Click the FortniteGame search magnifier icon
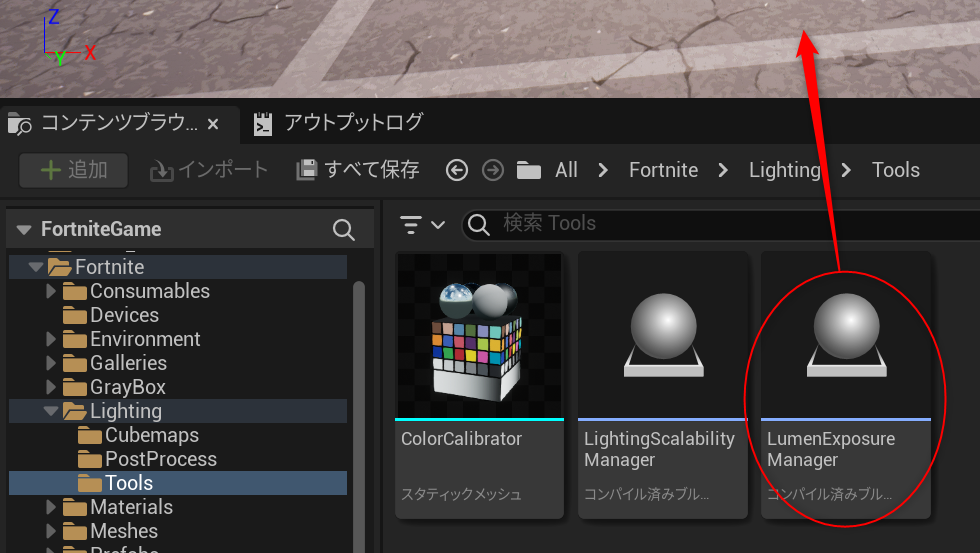Screen dimensions: 980x553 coord(343,229)
